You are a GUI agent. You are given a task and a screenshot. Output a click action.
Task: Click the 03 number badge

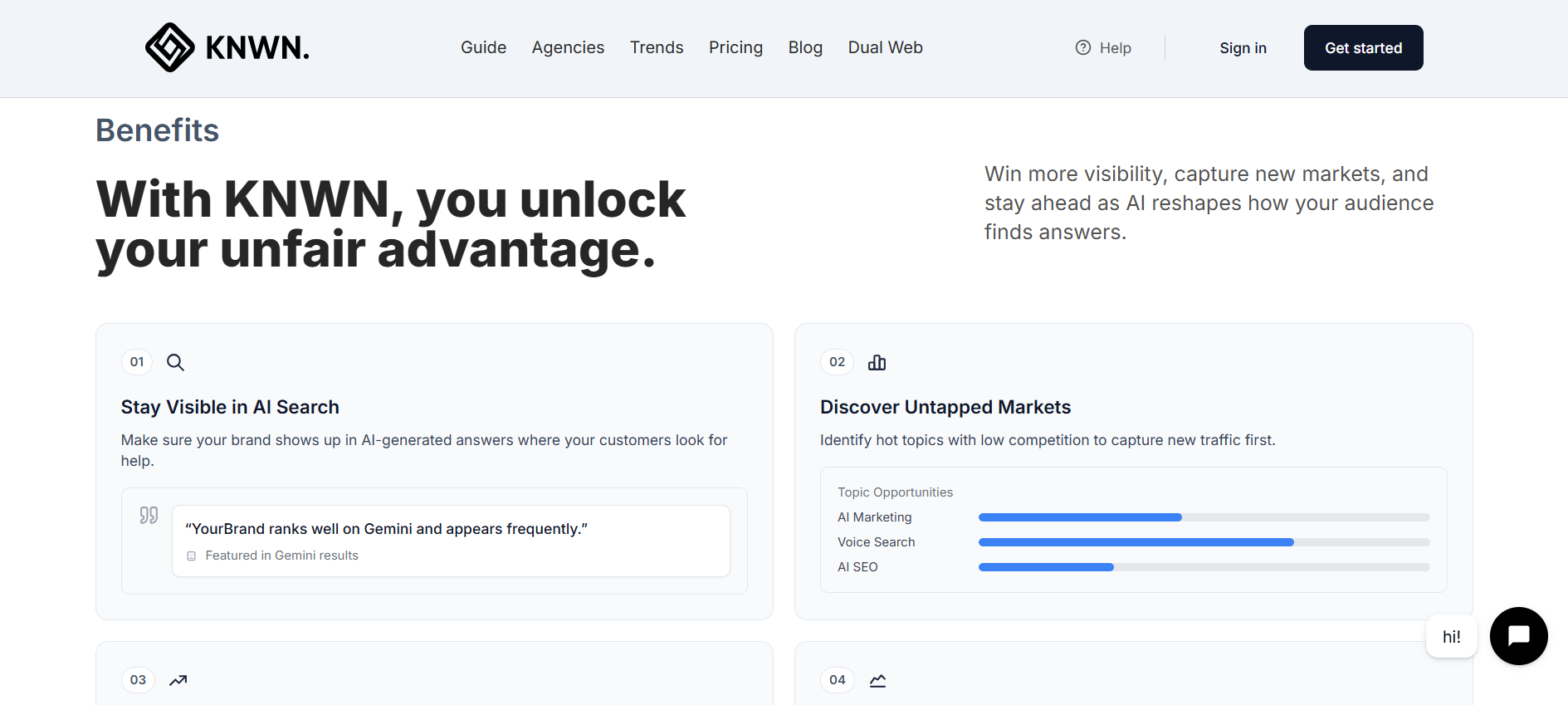click(138, 680)
